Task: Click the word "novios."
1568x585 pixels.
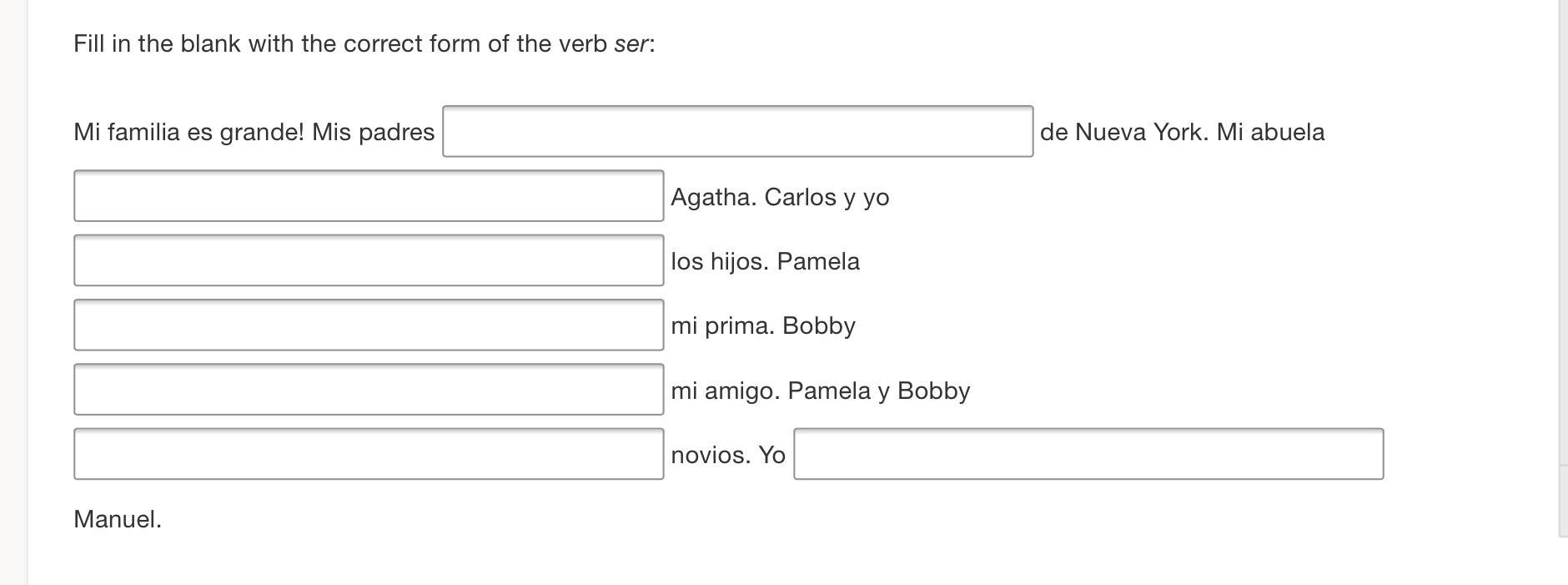Action: (710, 456)
